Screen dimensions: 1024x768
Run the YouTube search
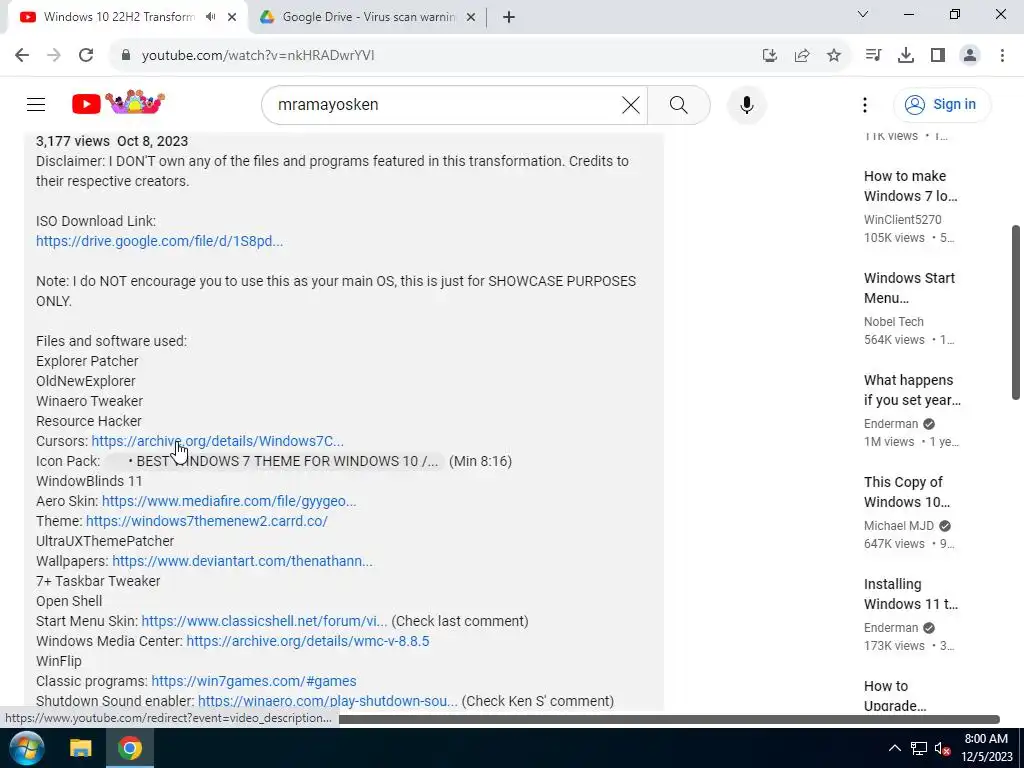point(679,104)
